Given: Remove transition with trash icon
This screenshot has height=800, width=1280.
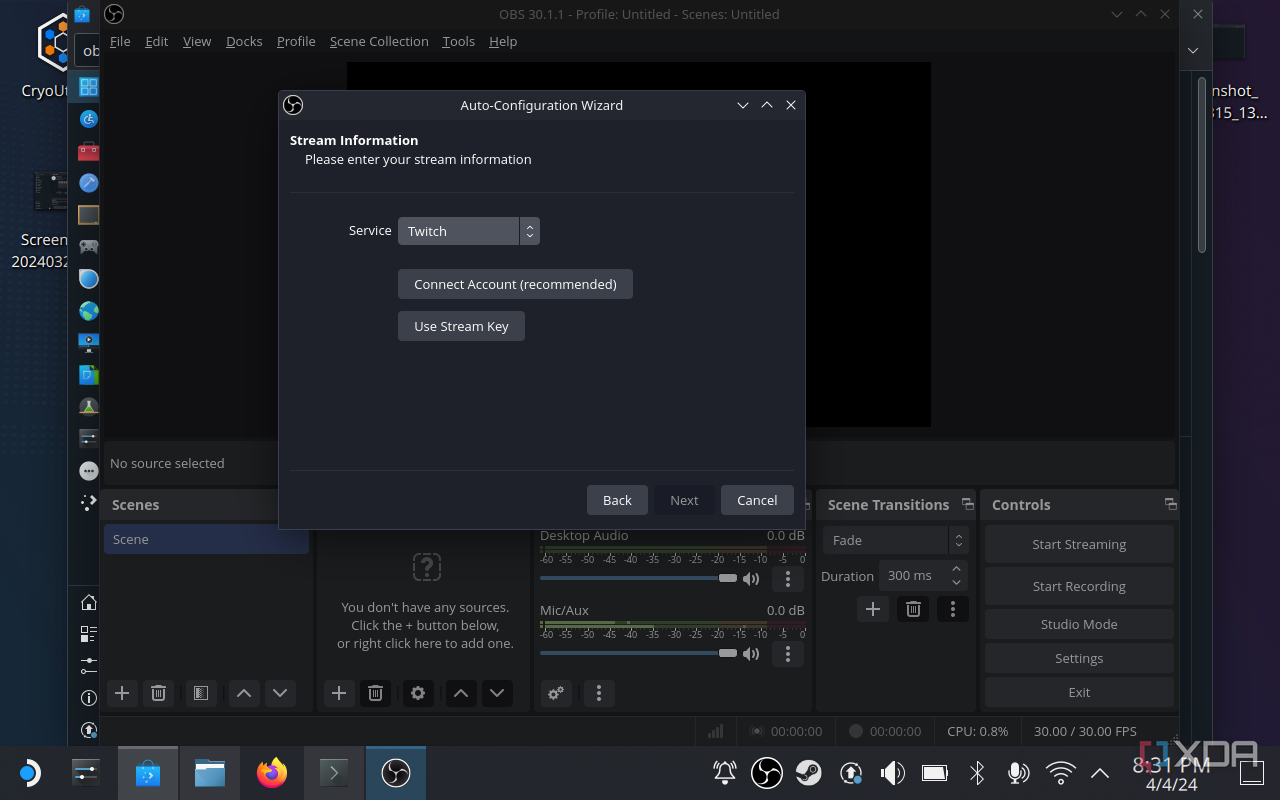Looking at the screenshot, I should pyautogui.click(x=913, y=609).
